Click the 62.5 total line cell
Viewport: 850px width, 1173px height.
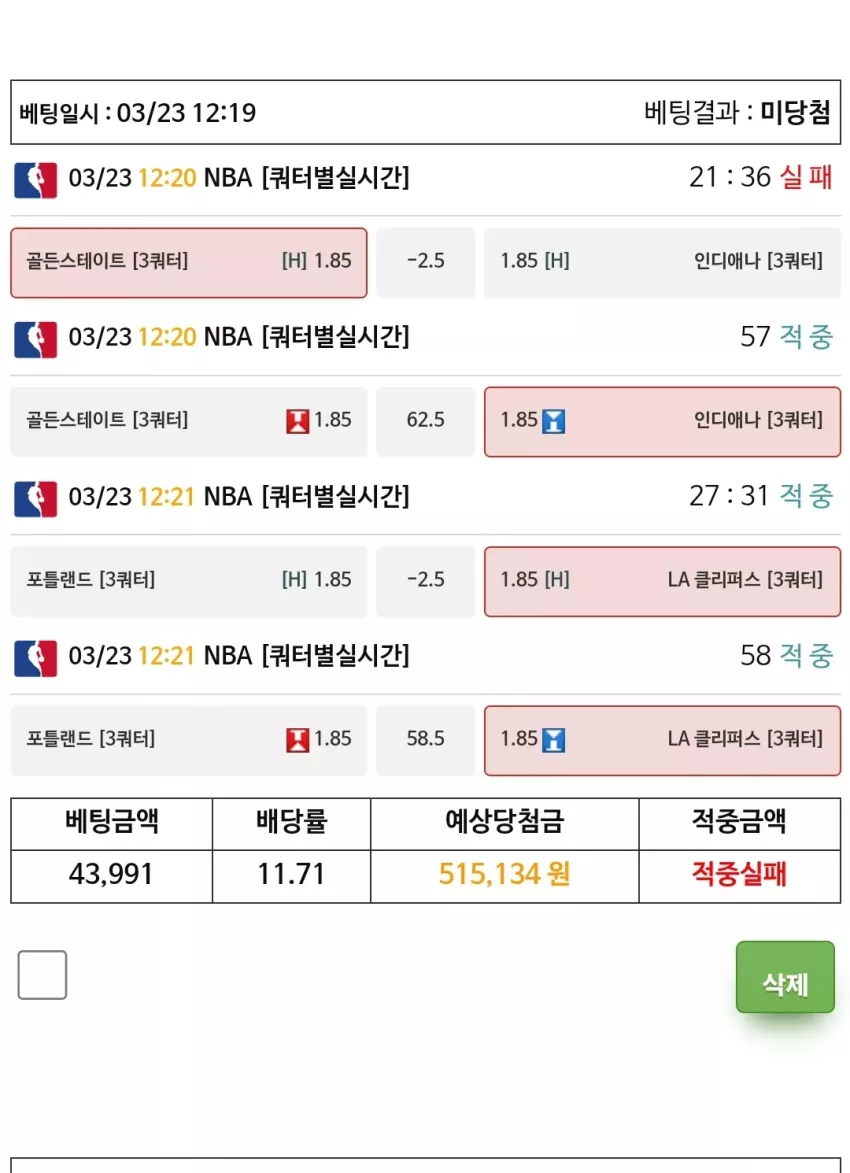[426, 422]
